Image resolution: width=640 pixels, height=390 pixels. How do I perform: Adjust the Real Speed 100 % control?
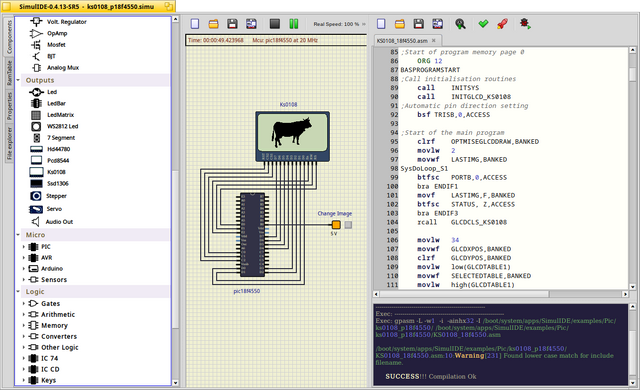click(336, 24)
